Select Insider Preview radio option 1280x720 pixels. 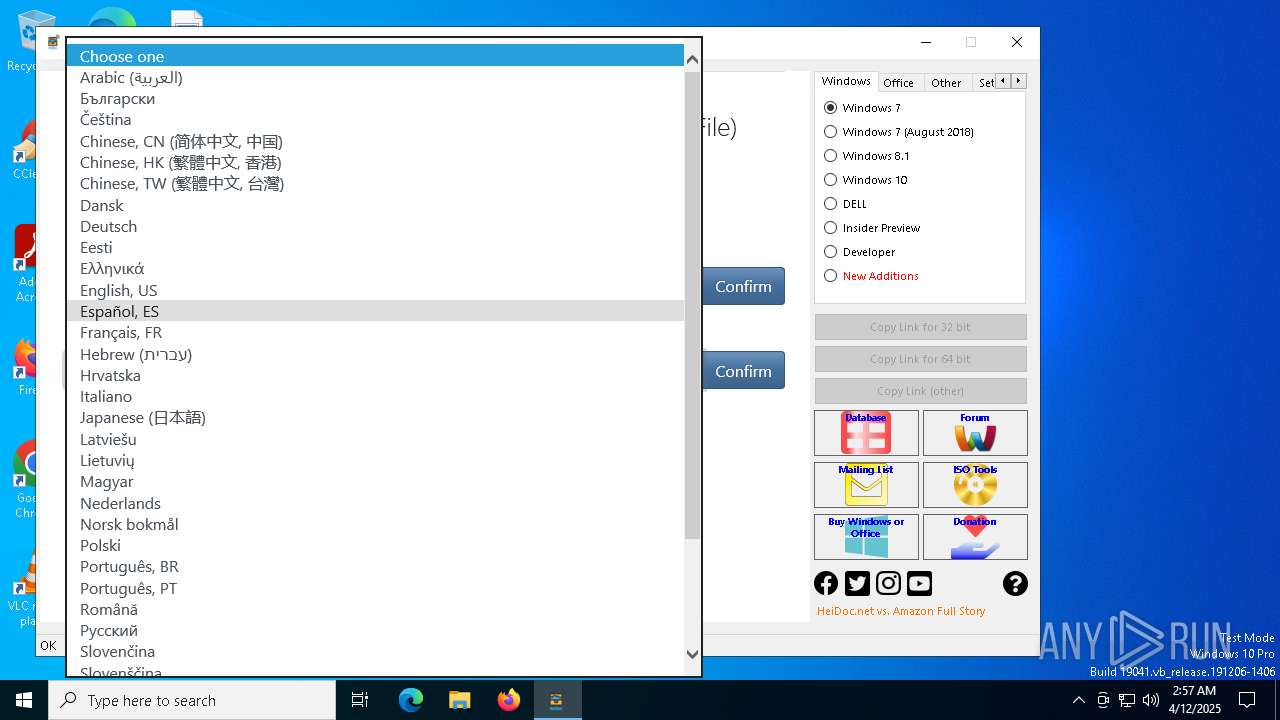[871, 228]
